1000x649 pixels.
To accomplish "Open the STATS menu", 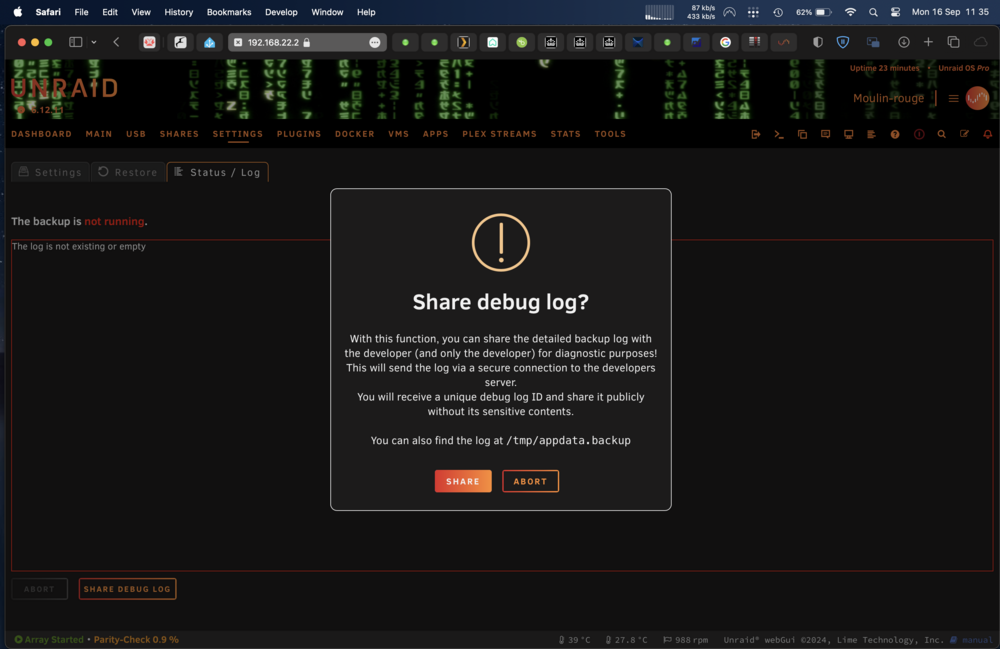I will click(x=566, y=134).
